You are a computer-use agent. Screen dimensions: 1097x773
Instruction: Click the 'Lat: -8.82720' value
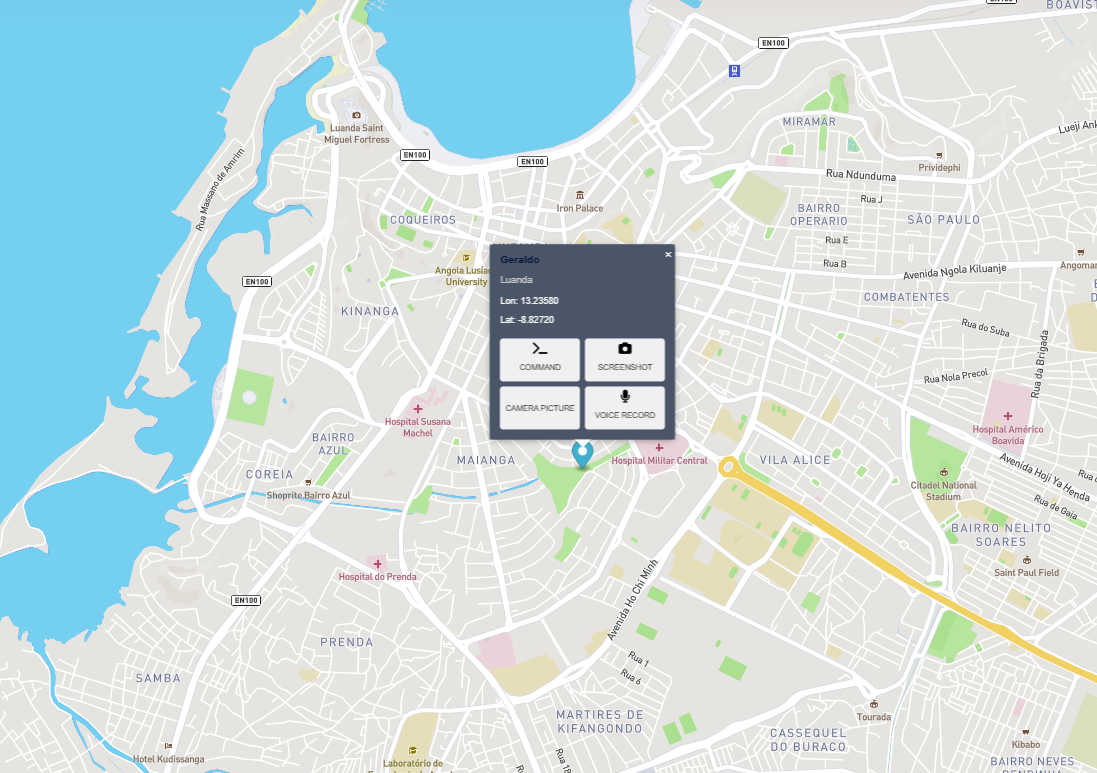click(x=527, y=320)
